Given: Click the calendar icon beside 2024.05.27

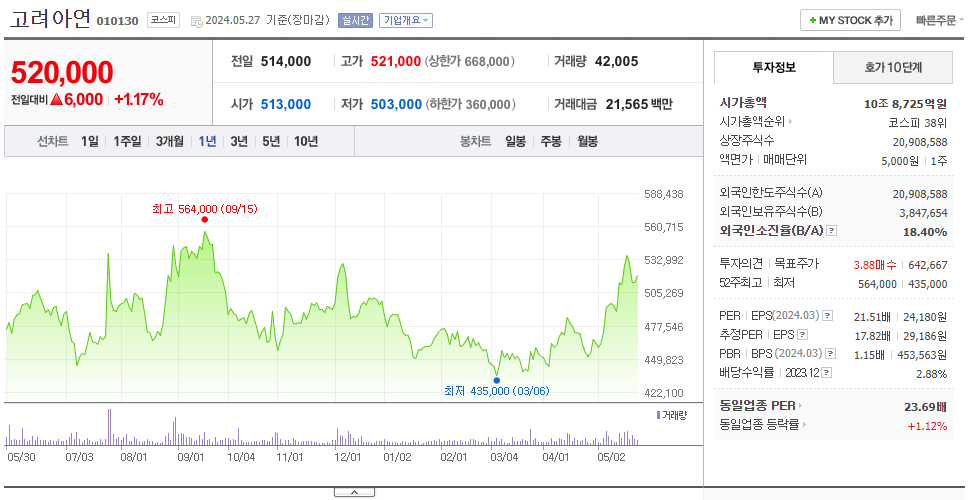Looking at the screenshot, I should click(x=196, y=21).
